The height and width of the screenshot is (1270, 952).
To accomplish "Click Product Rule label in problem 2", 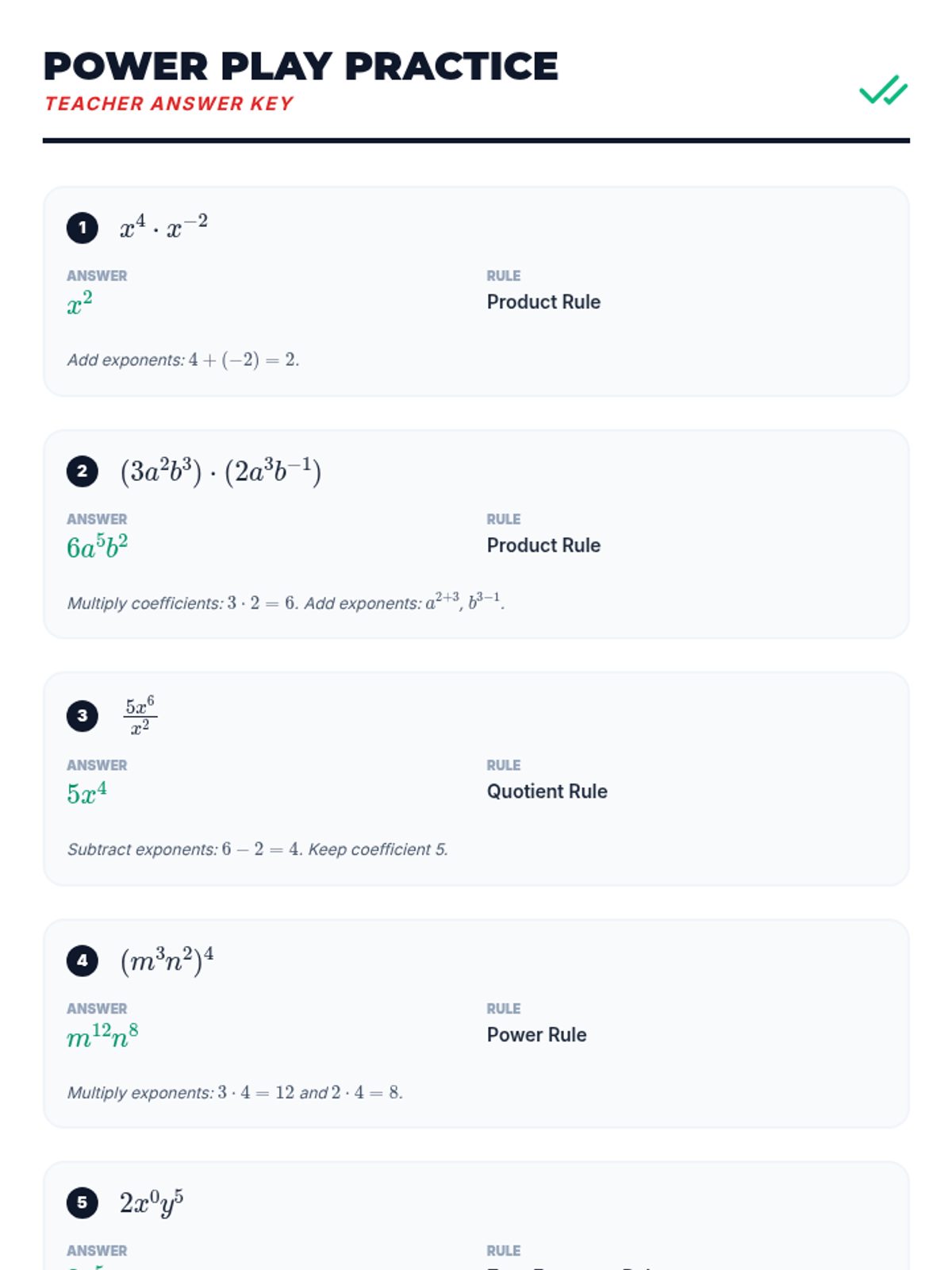I will click(x=543, y=545).
